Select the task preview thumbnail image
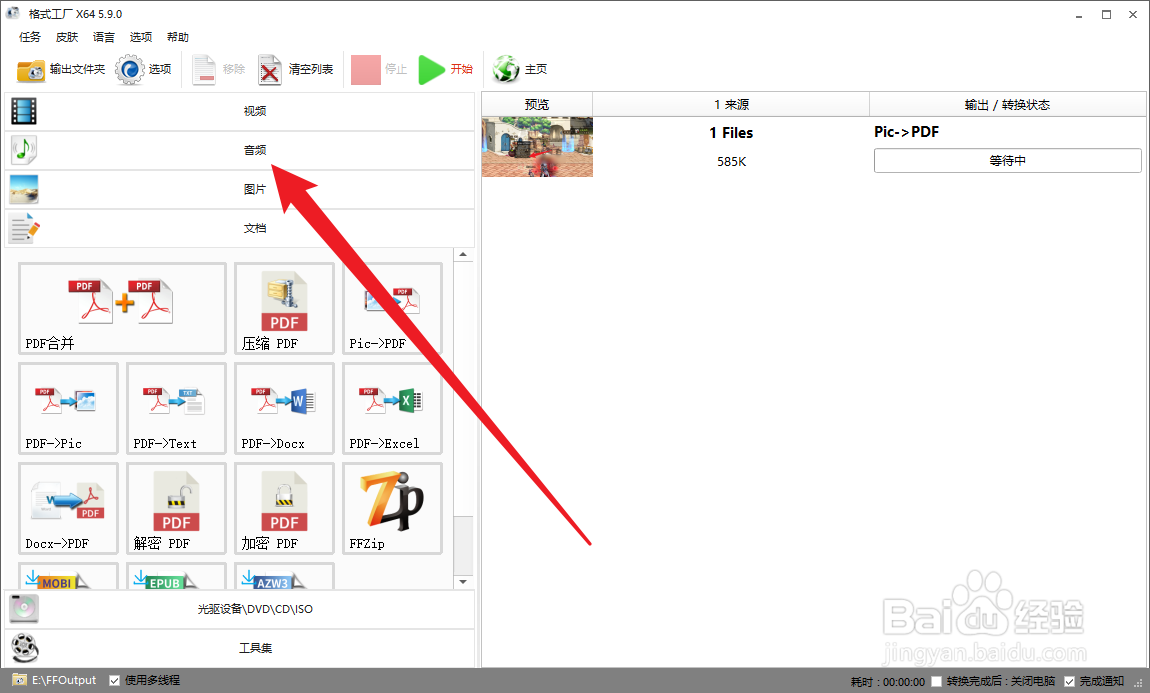This screenshot has width=1150, height=693. [x=537, y=147]
